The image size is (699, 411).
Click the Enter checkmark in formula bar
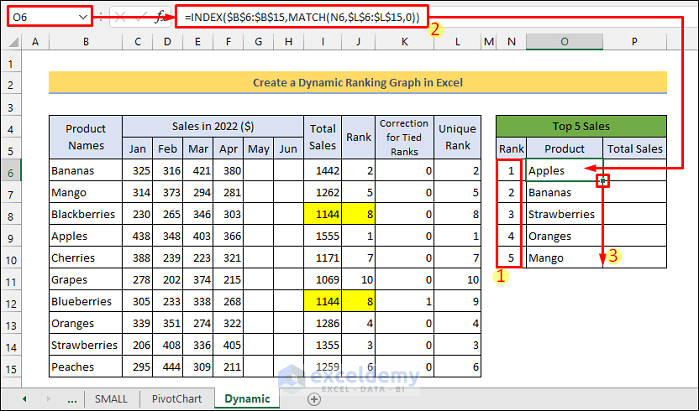(x=139, y=17)
